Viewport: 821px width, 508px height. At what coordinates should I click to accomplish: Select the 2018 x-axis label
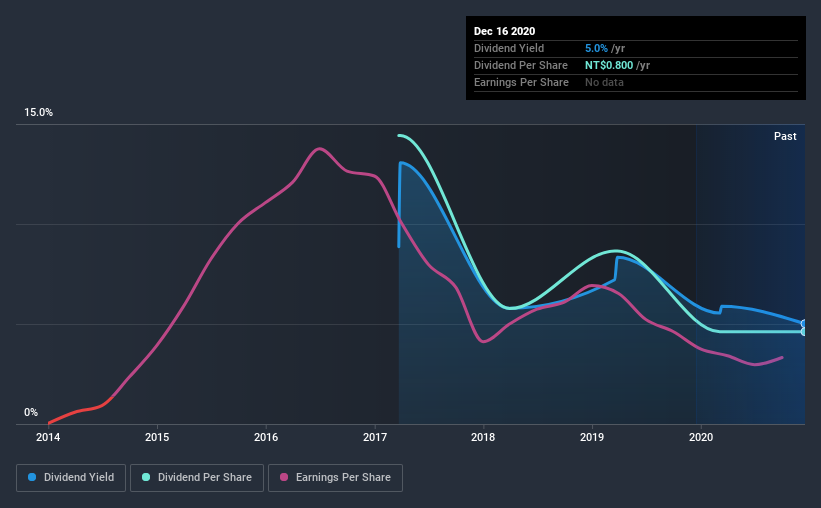click(483, 437)
